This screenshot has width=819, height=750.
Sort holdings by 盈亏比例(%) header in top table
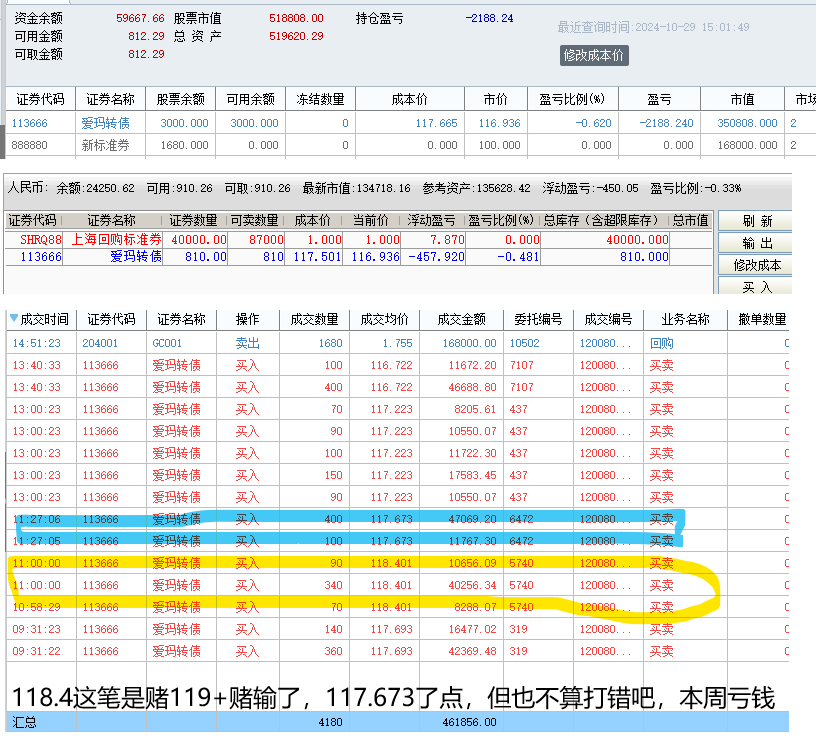click(572, 99)
